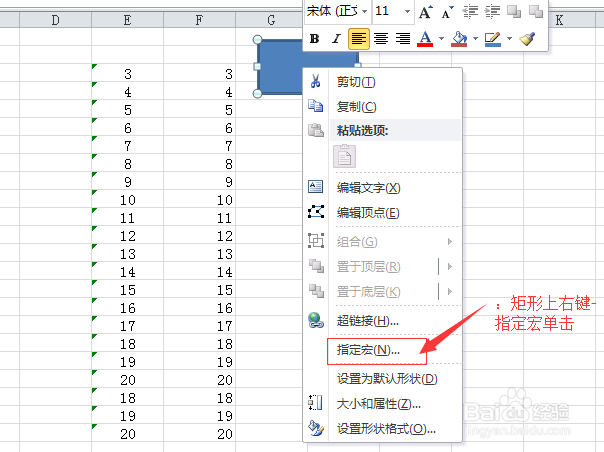This screenshot has width=604, height=452.
Task: Select column D header
Action: point(55,20)
